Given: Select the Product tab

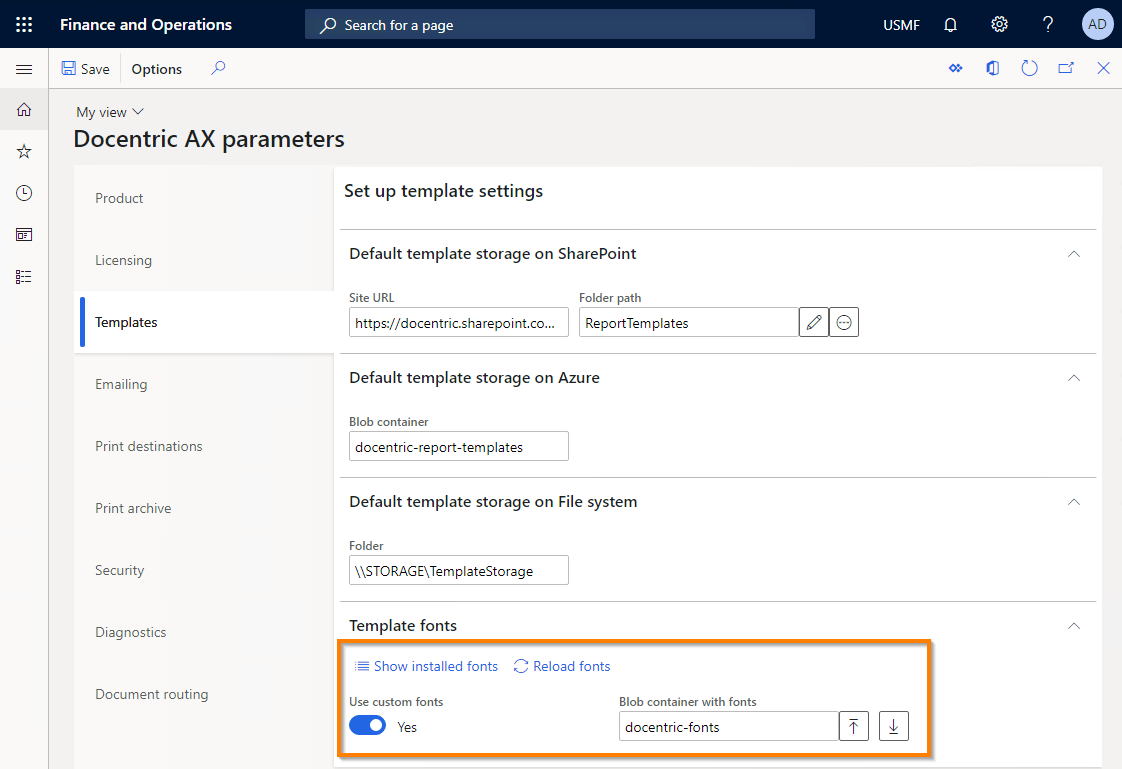Looking at the screenshot, I should (x=204, y=198).
